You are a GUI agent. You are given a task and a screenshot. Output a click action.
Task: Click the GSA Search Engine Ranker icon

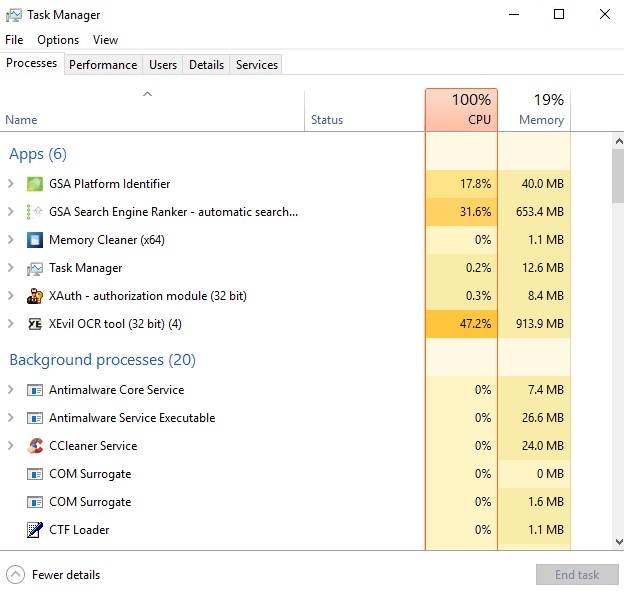(35, 212)
